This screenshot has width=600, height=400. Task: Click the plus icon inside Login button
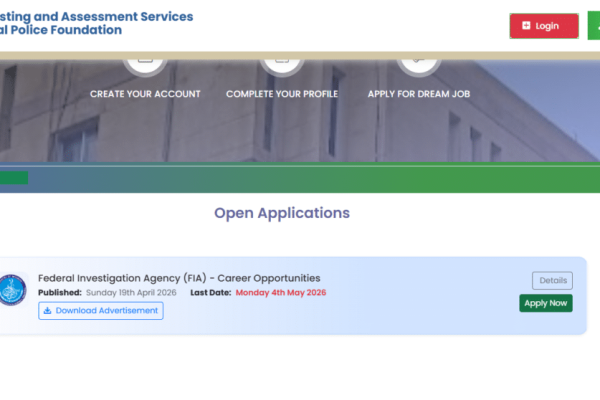(x=526, y=25)
